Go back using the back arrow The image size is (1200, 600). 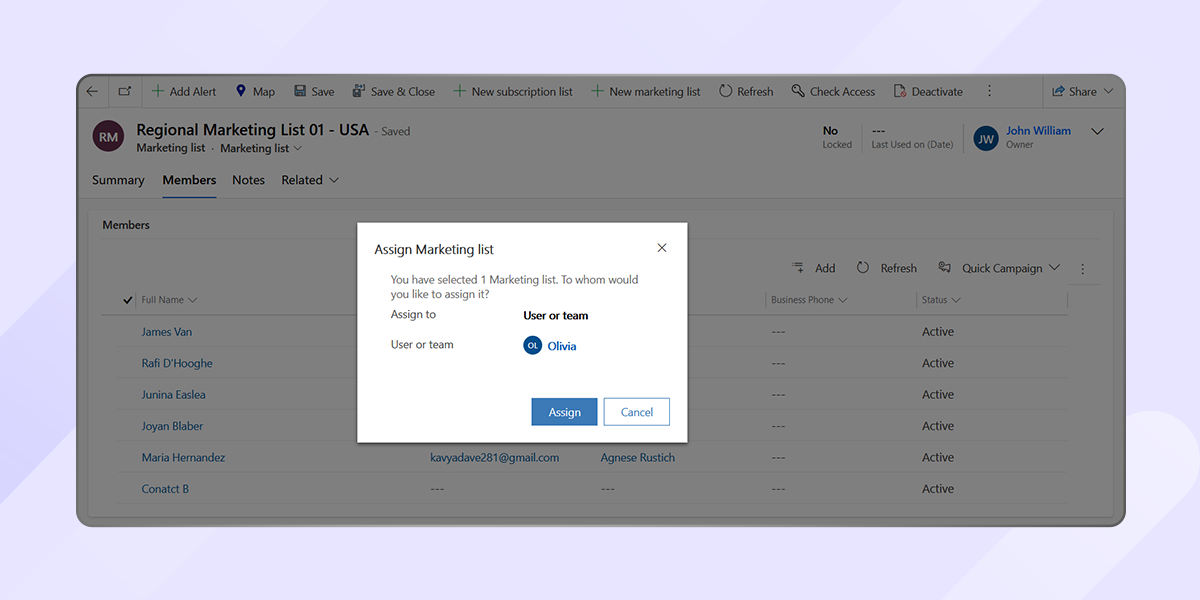tap(92, 91)
